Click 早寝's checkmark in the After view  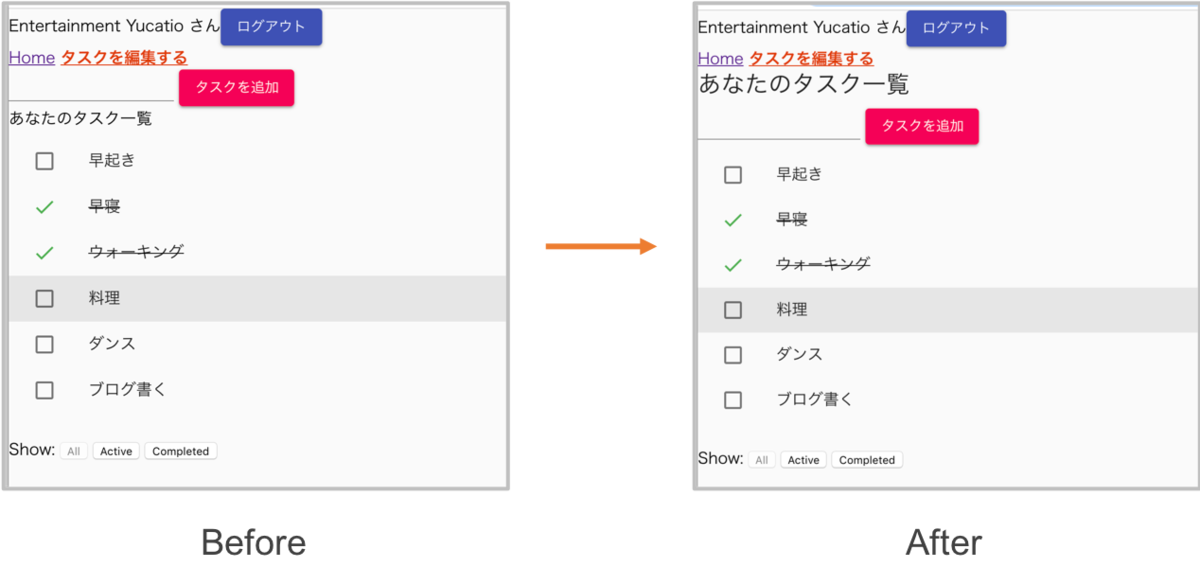(732, 219)
